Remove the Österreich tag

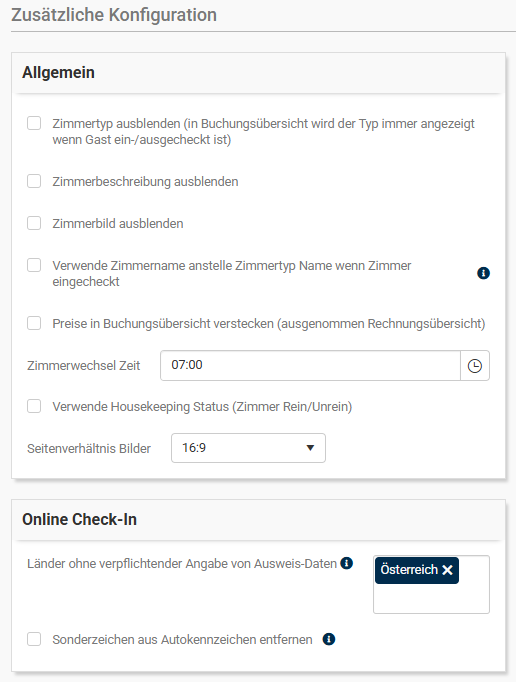click(x=447, y=570)
